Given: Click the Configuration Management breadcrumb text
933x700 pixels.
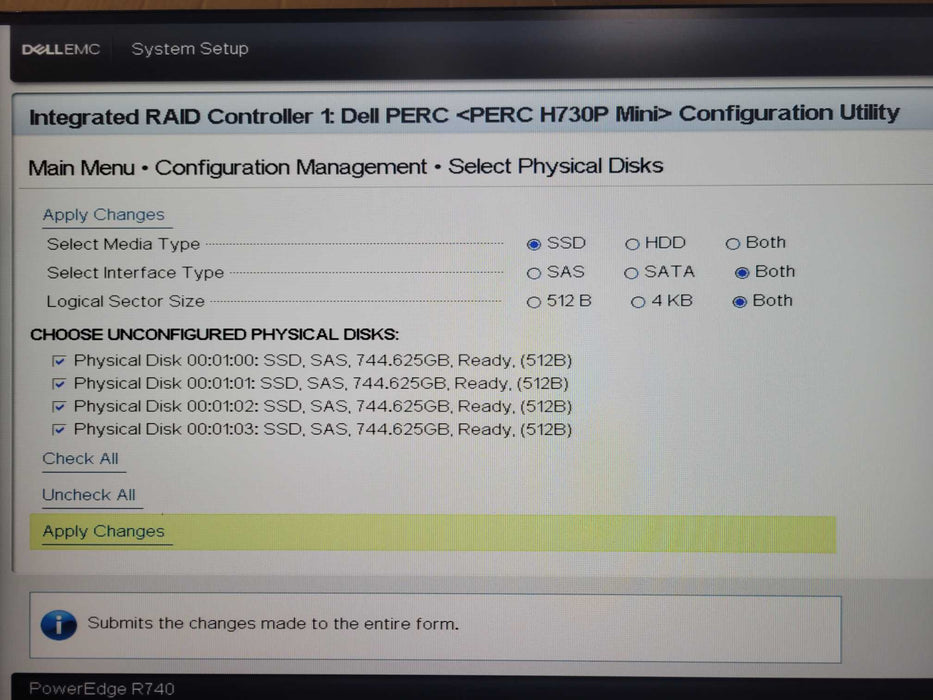Looking at the screenshot, I should 290,167.
